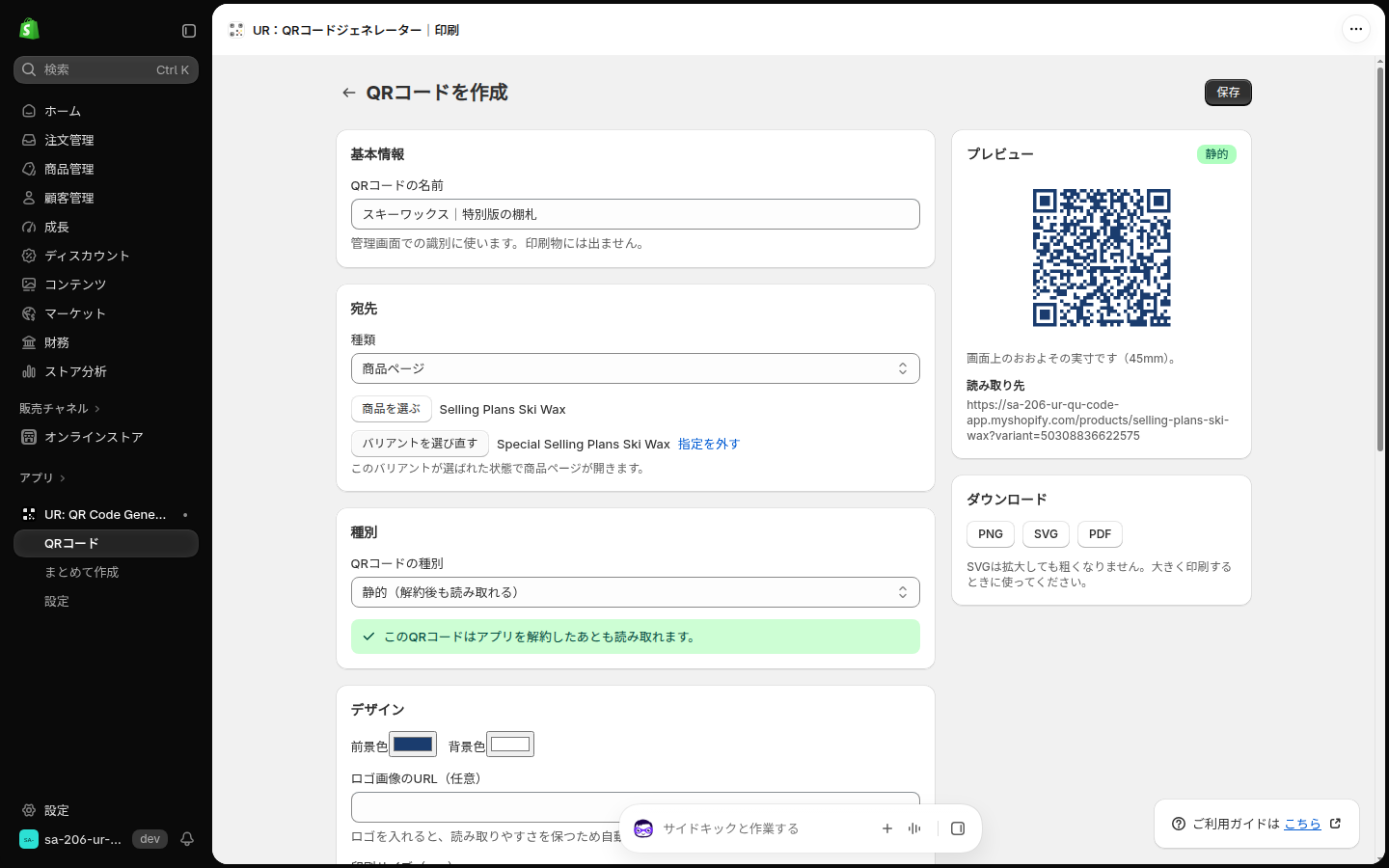Click the ご利用ガイド こちら link

pyautogui.click(x=1302, y=824)
